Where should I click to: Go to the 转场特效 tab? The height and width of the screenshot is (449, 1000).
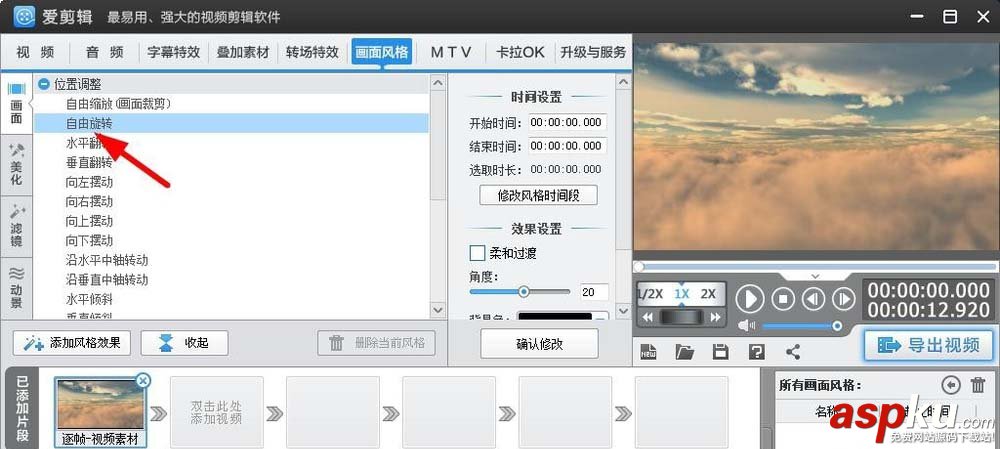[x=312, y=52]
